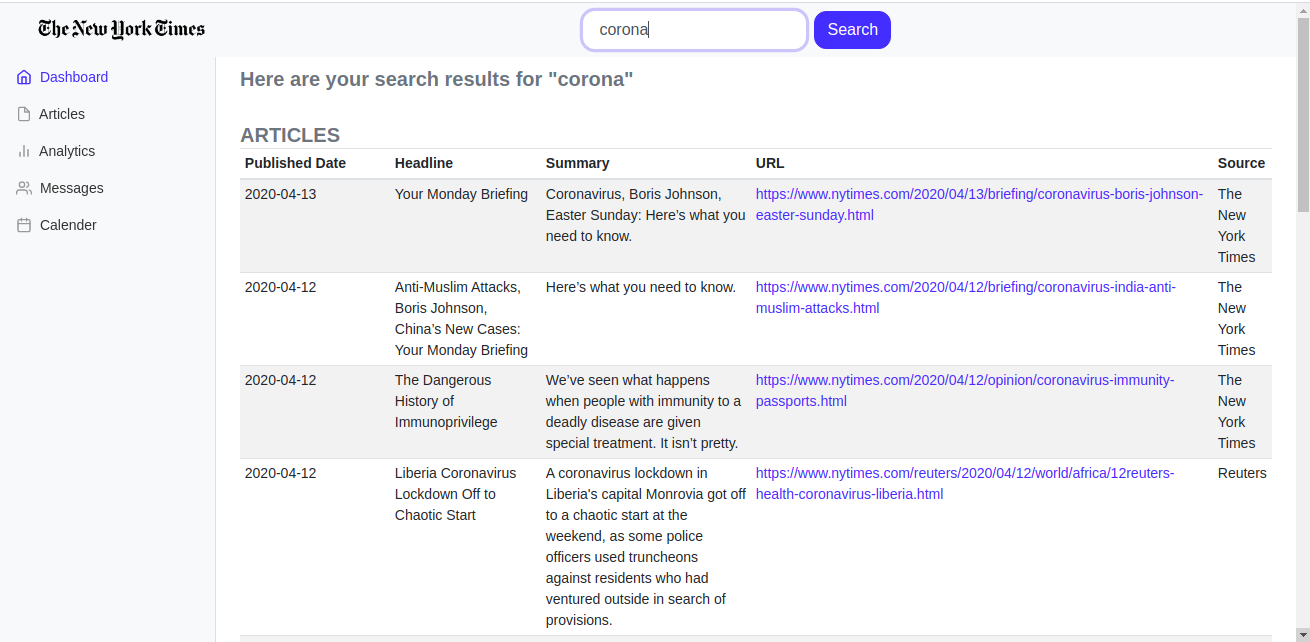
Task: Click the Published Date column header
Action: (295, 163)
